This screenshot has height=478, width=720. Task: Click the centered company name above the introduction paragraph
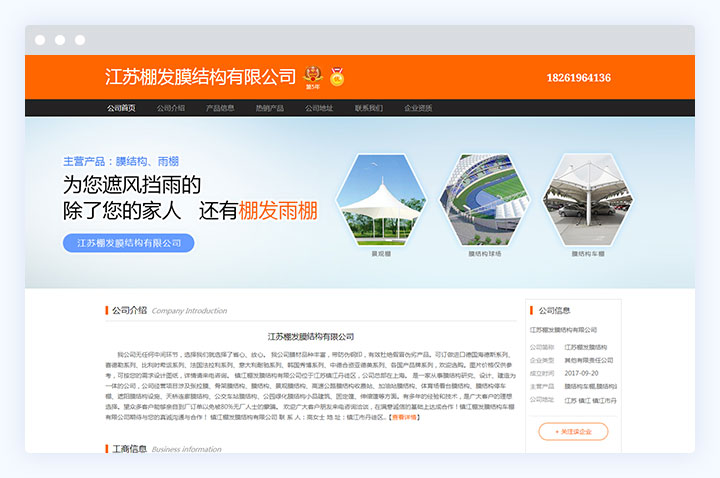click(x=311, y=337)
